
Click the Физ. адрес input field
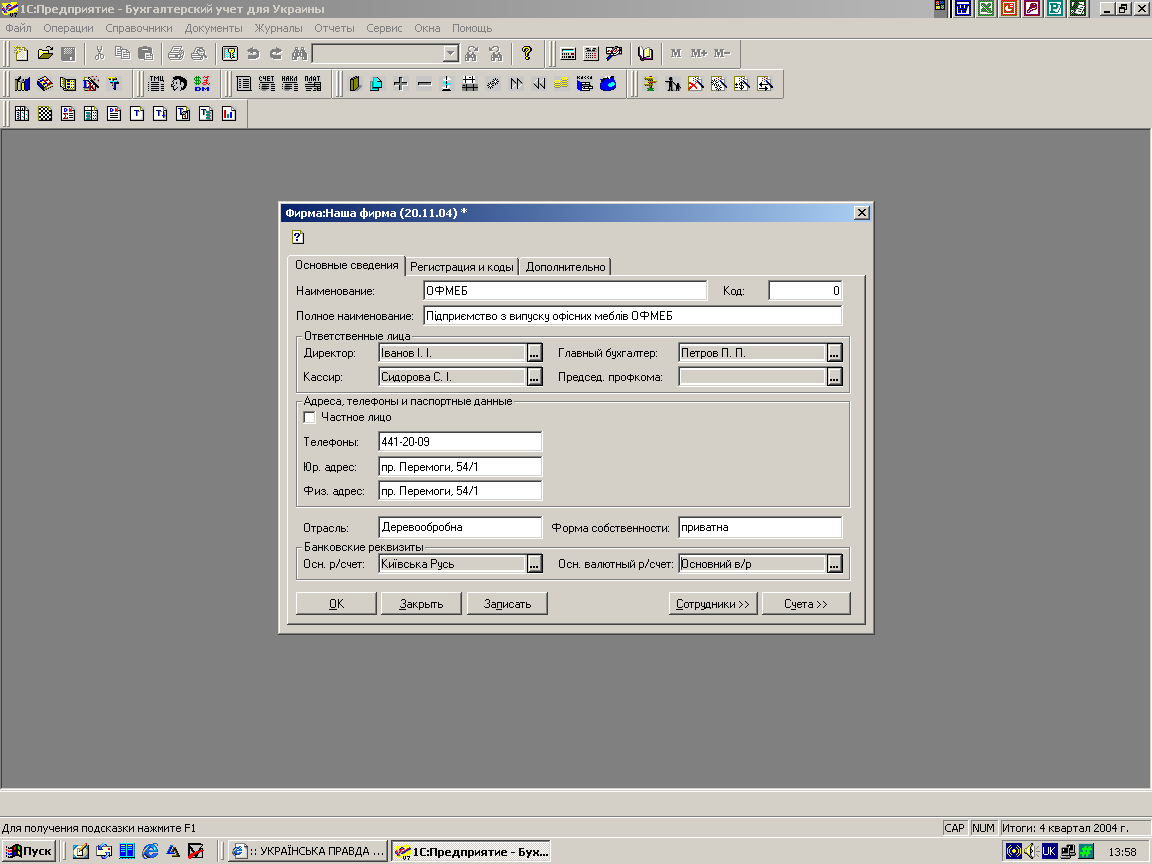pos(460,491)
